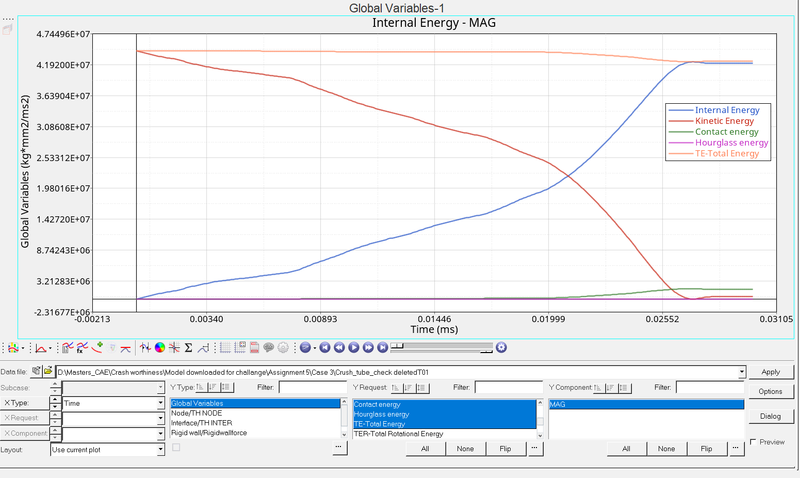Screen dimensions: 800x478
Task: Open the Data file path dropdown arrow
Action: [x=741, y=371]
